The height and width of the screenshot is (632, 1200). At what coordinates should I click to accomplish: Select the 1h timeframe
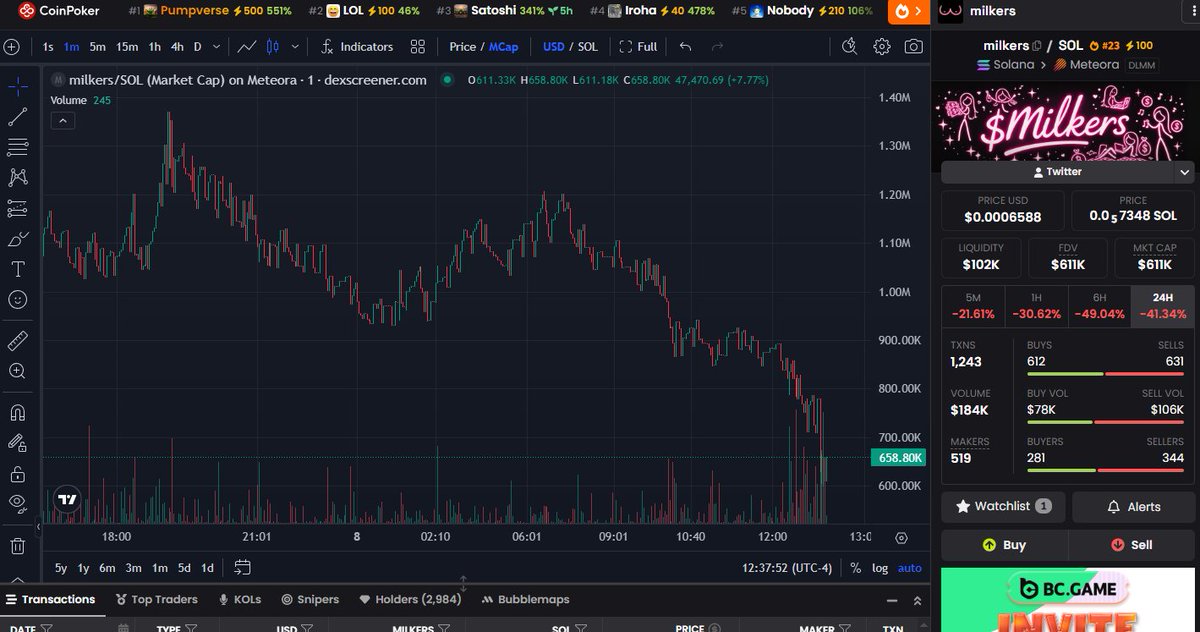coord(155,47)
